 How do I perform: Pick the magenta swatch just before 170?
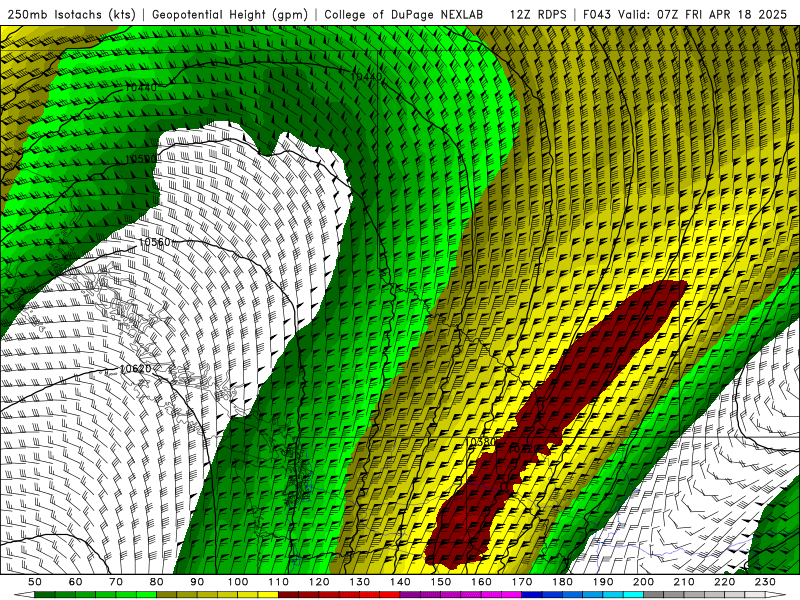511,594
